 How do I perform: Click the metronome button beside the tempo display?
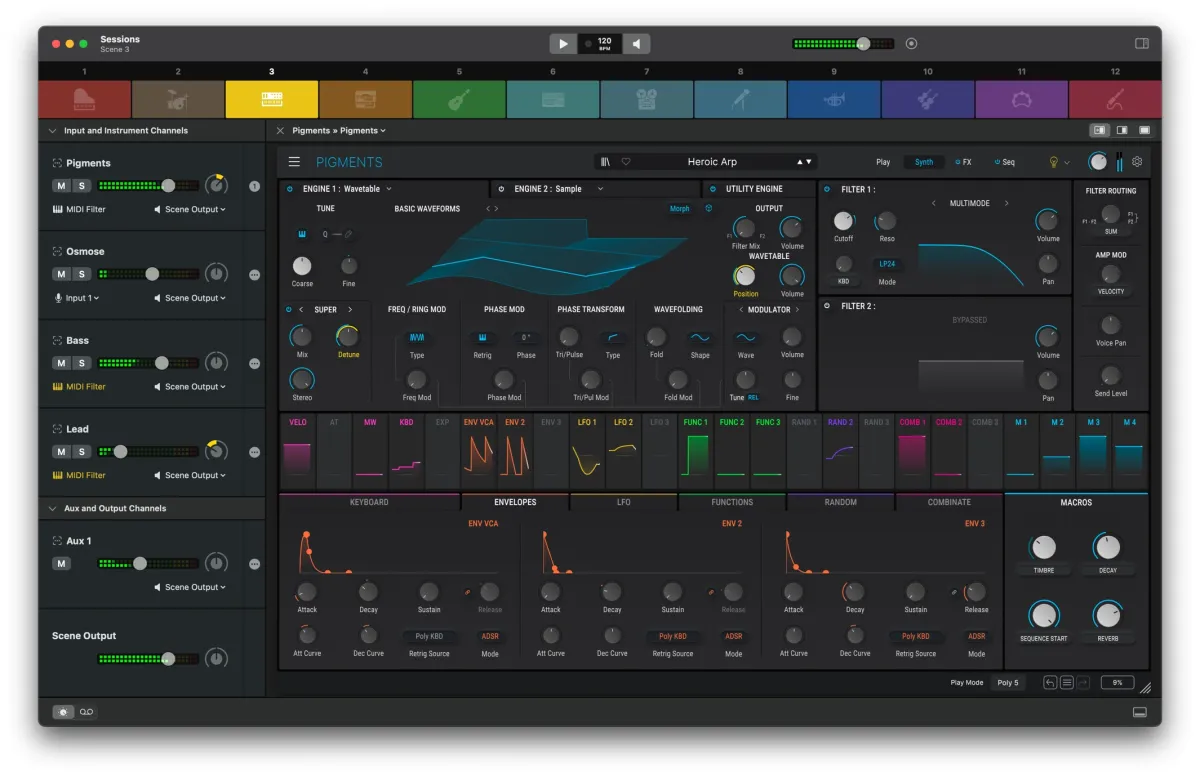(x=636, y=44)
